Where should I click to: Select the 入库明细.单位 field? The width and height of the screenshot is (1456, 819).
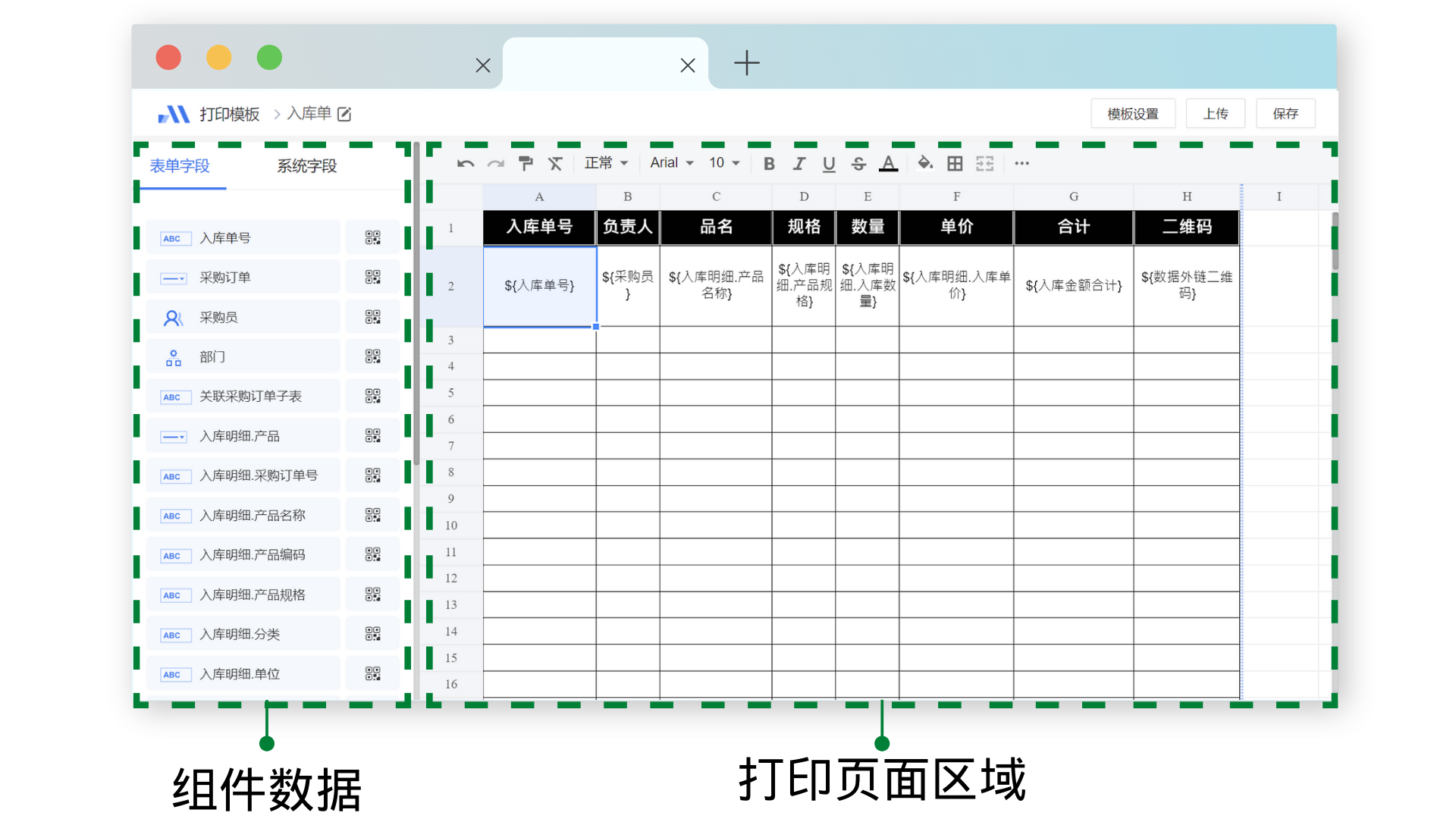tap(243, 673)
